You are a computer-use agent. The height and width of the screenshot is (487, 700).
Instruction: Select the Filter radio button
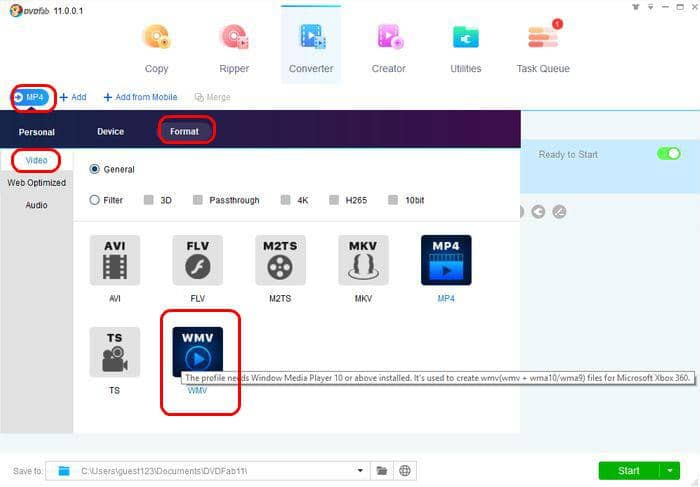click(x=94, y=200)
